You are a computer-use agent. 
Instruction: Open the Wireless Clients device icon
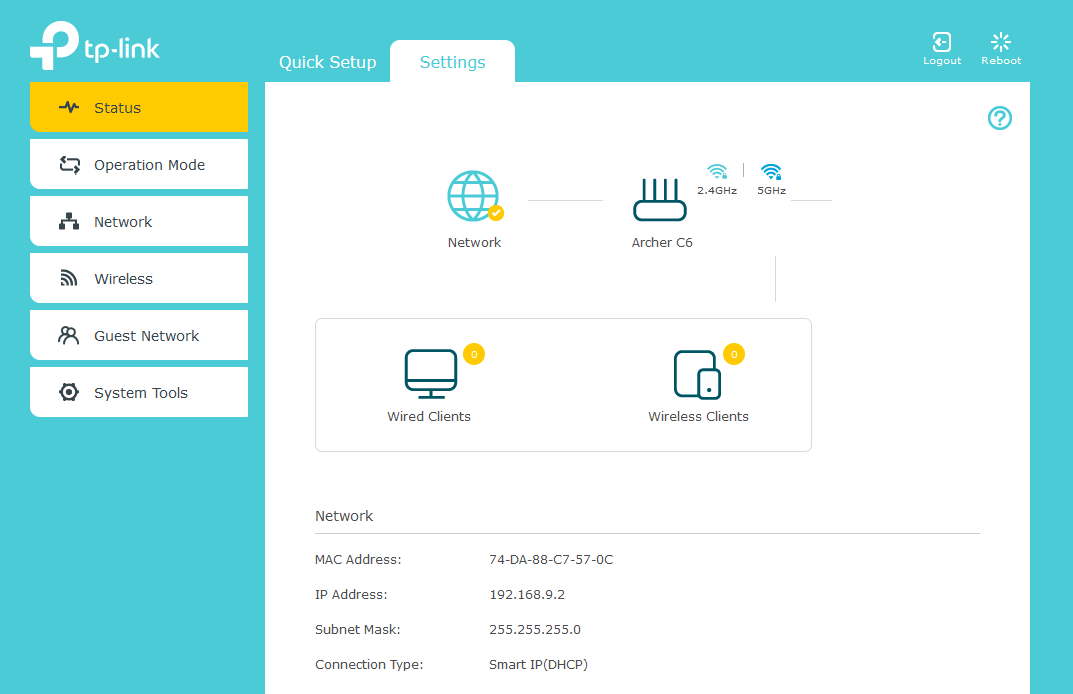click(697, 375)
